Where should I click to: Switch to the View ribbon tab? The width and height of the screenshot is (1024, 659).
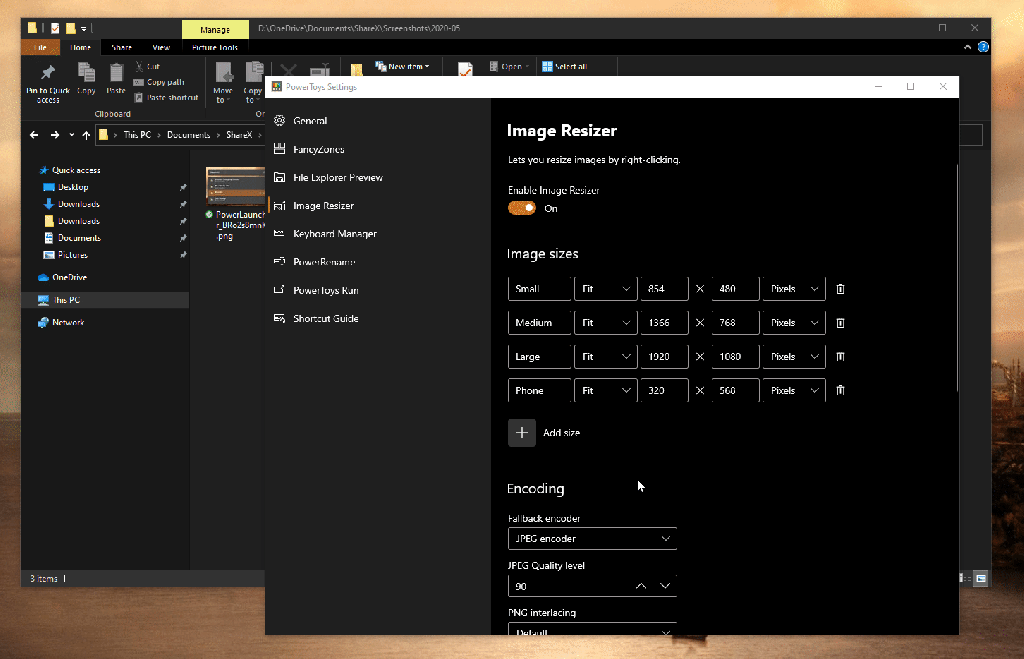[161, 47]
